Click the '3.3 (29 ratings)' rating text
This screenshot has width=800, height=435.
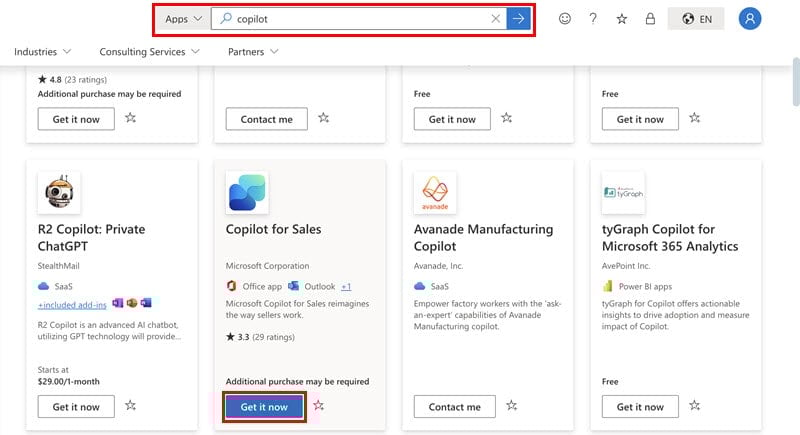[x=260, y=337]
